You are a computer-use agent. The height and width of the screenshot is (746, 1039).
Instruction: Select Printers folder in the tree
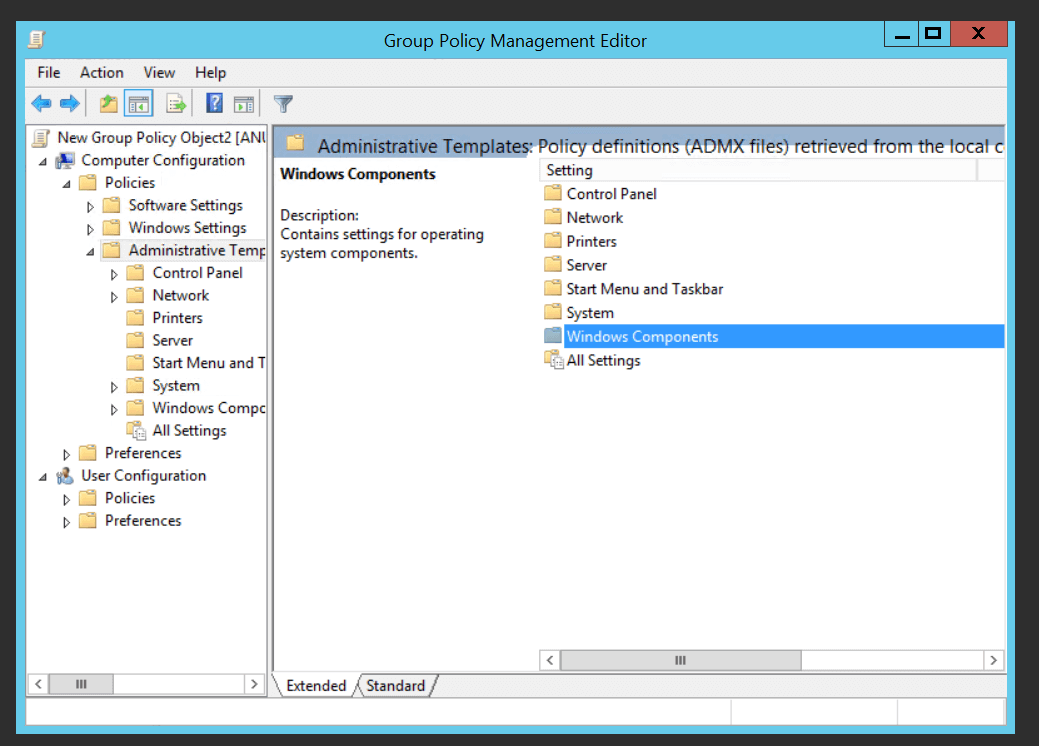point(177,318)
